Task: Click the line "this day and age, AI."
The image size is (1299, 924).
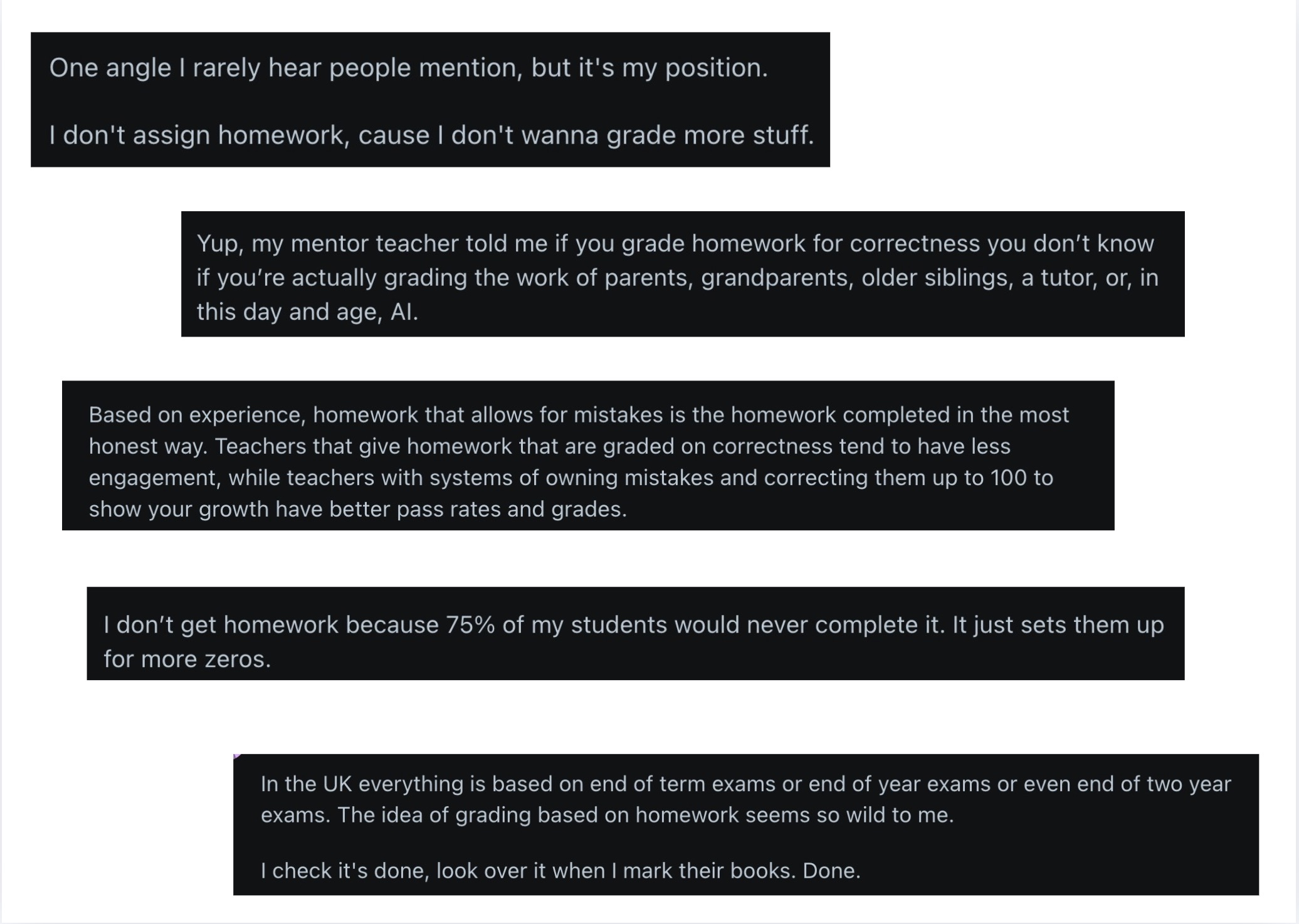Action: 307,312
